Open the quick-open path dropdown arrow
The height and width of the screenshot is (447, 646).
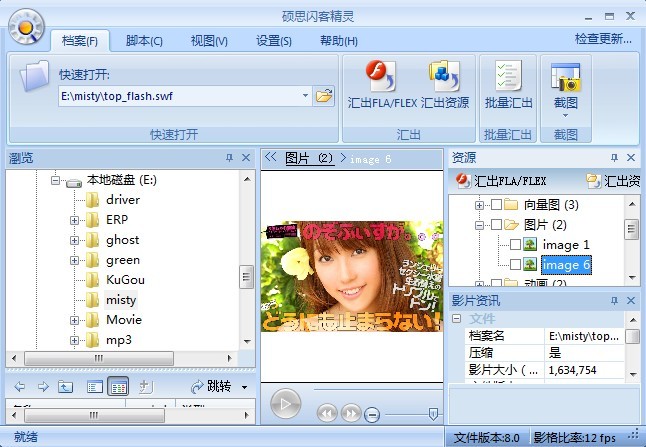point(305,96)
